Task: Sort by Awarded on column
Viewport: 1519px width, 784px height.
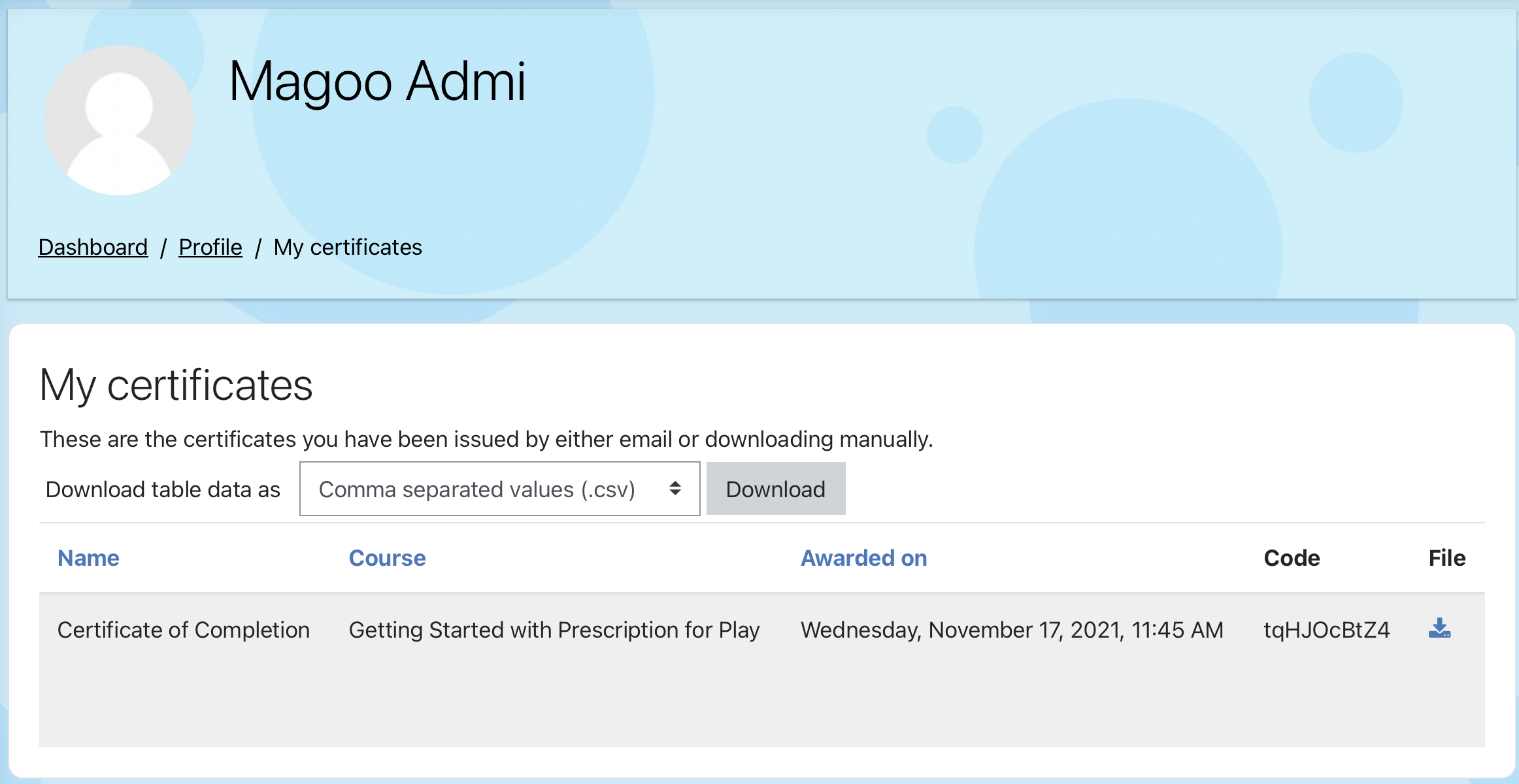Action: pos(863,558)
